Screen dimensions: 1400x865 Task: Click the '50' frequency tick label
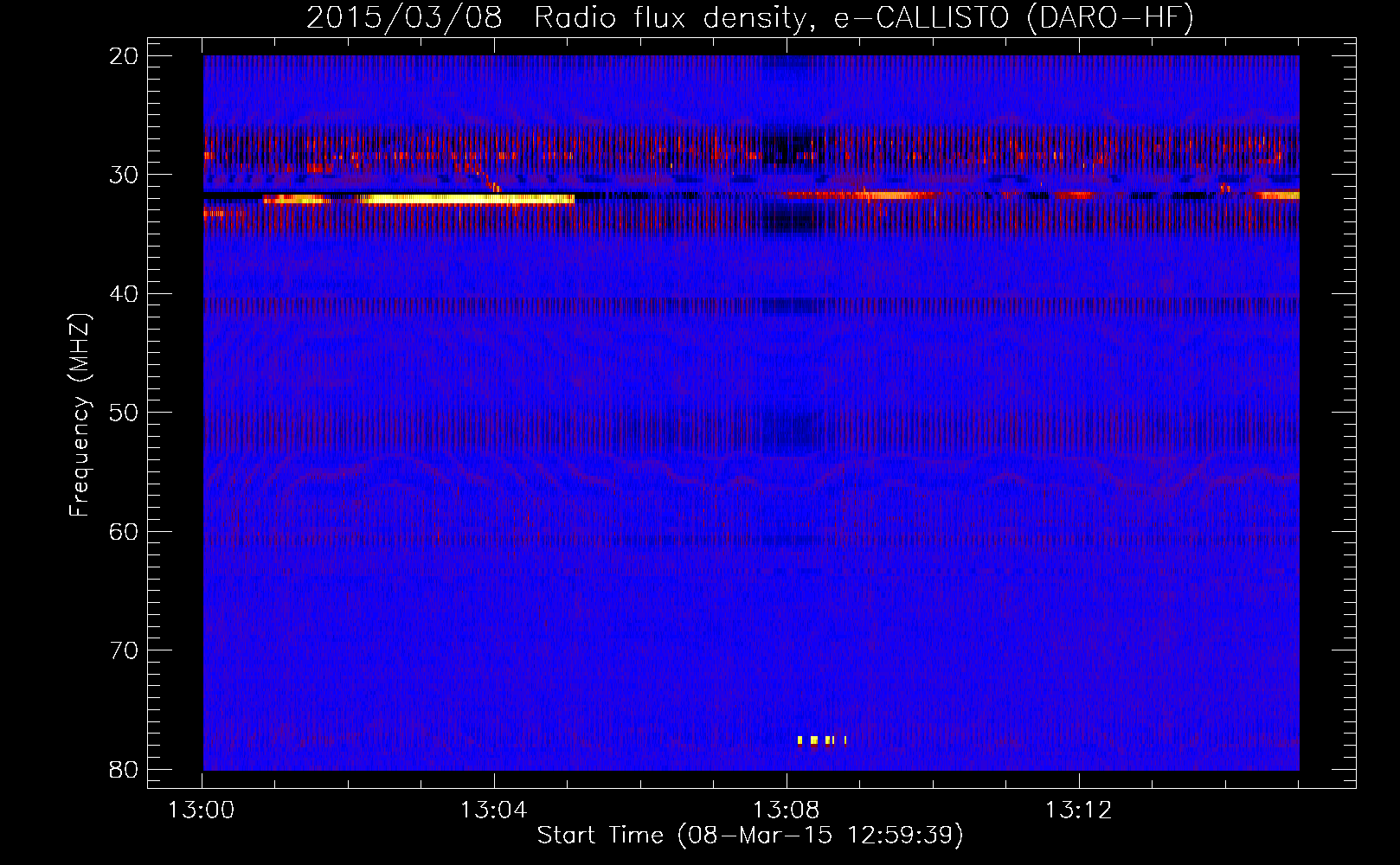click(x=125, y=413)
